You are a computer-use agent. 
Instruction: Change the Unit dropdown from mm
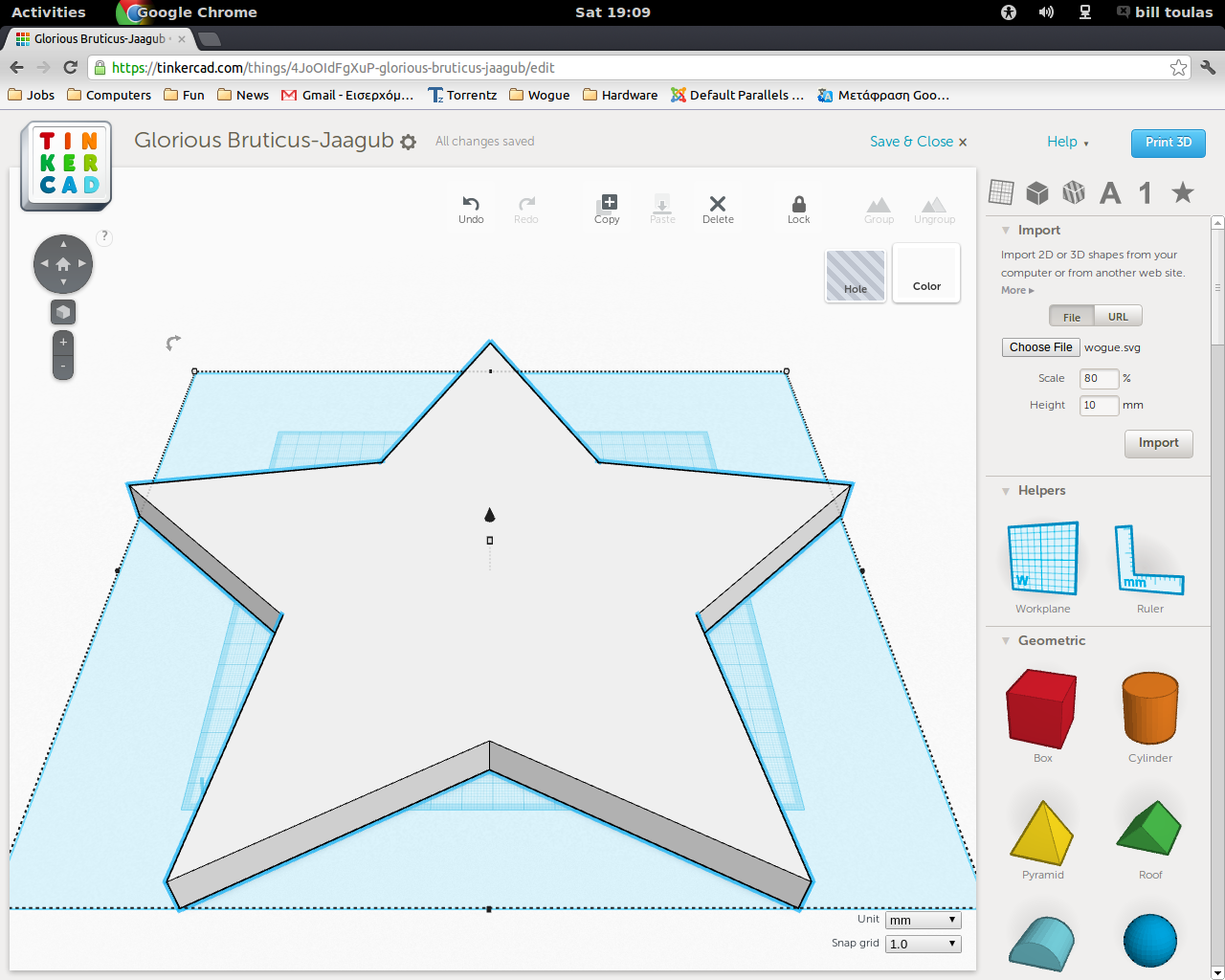click(x=923, y=920)
